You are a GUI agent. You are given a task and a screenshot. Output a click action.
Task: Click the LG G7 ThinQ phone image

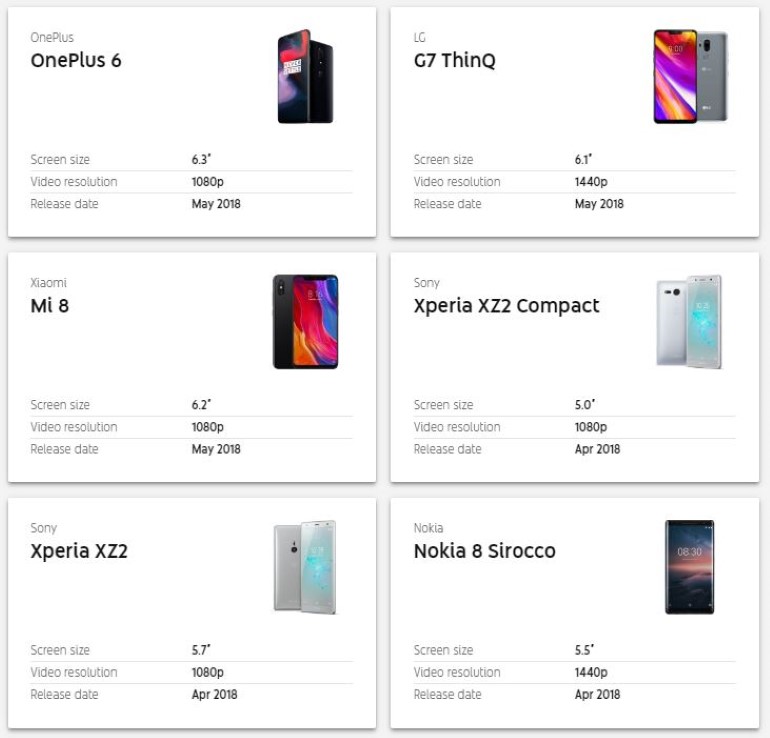point(690,77)
